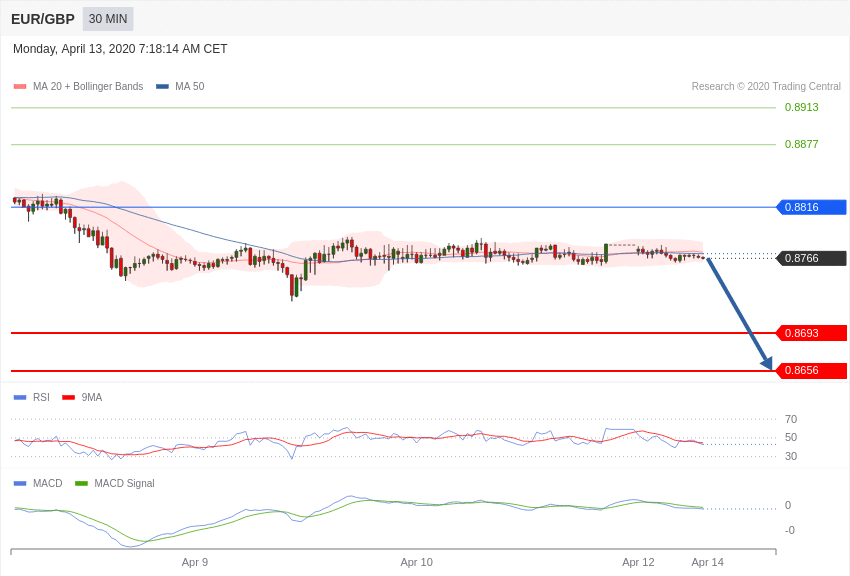Click the 9MA red legend swatch
The height and width of the screenshot is (576, 850).
(68, 397)
